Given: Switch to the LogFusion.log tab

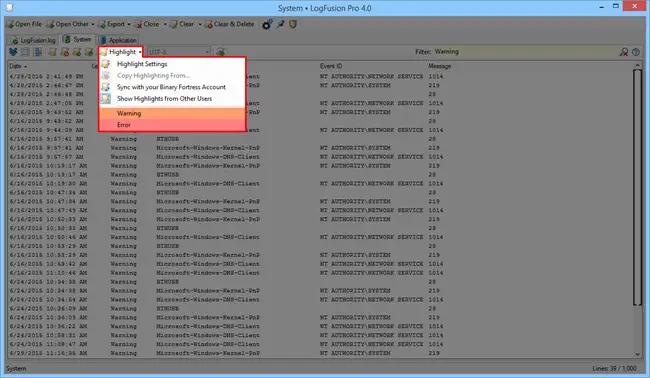Looking at the screenshot, I should [34, 40].
